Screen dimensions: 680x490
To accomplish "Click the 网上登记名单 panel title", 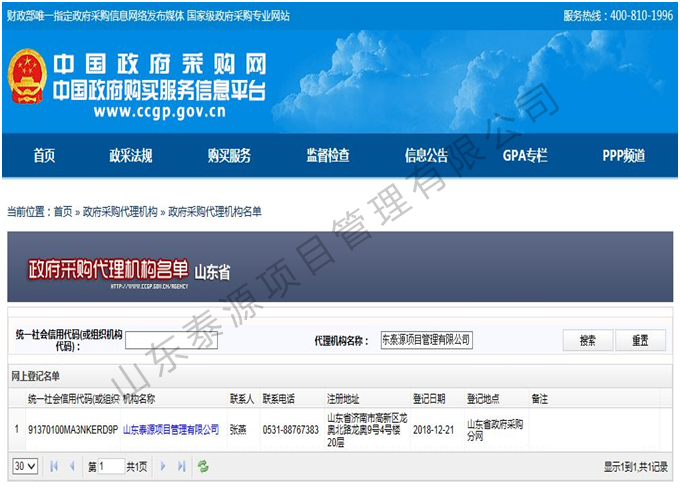I will pyautogui.click(x=36, y=376).
